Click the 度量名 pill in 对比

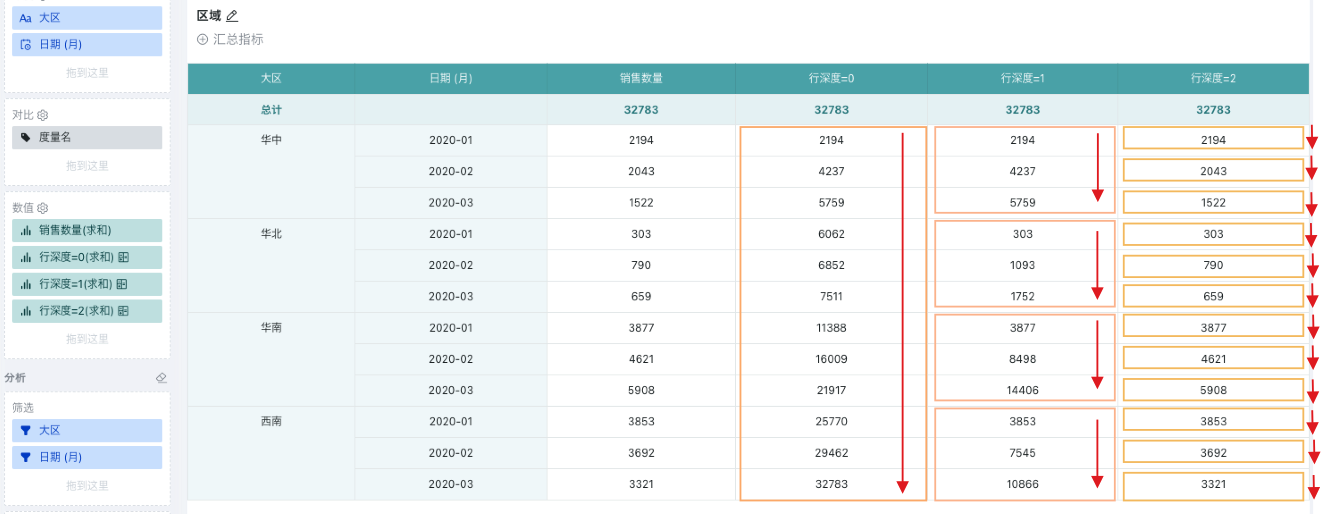click(x=87, y=137)
